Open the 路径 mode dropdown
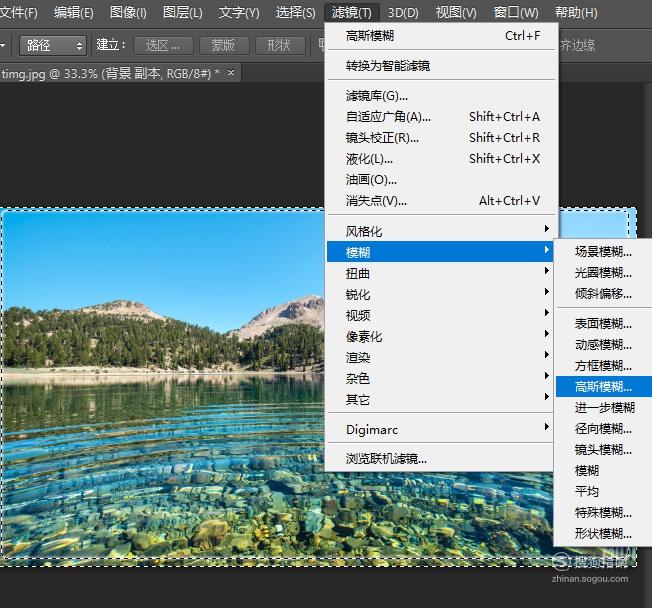The width and height of the screenshot is (652, 608). click(x=53, y=45)
